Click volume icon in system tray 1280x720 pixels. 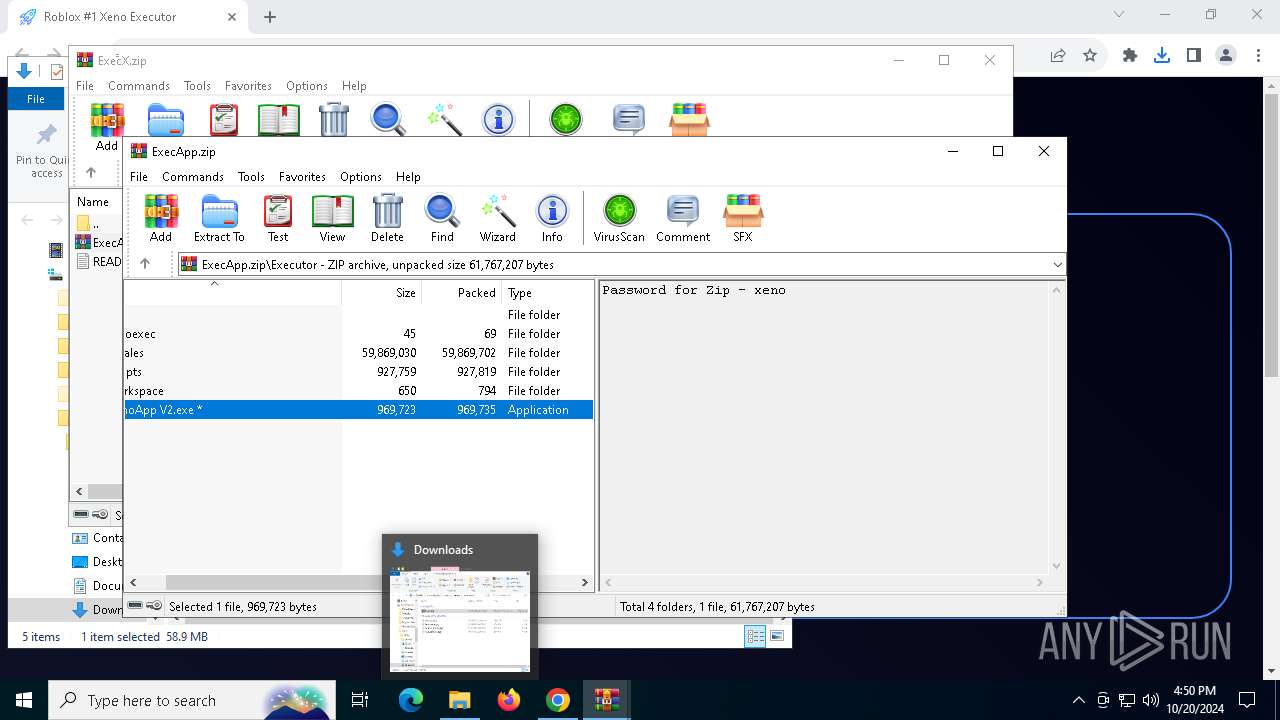(1151, 700)
